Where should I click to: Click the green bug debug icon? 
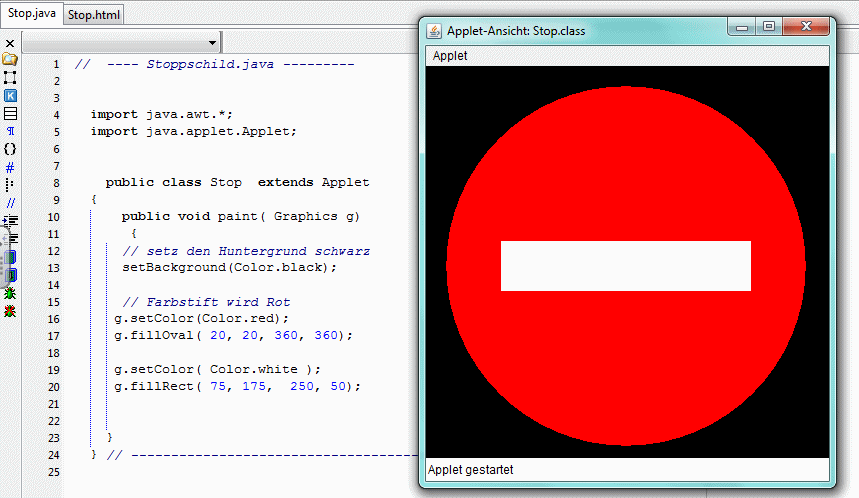click(x=10, y=293)
